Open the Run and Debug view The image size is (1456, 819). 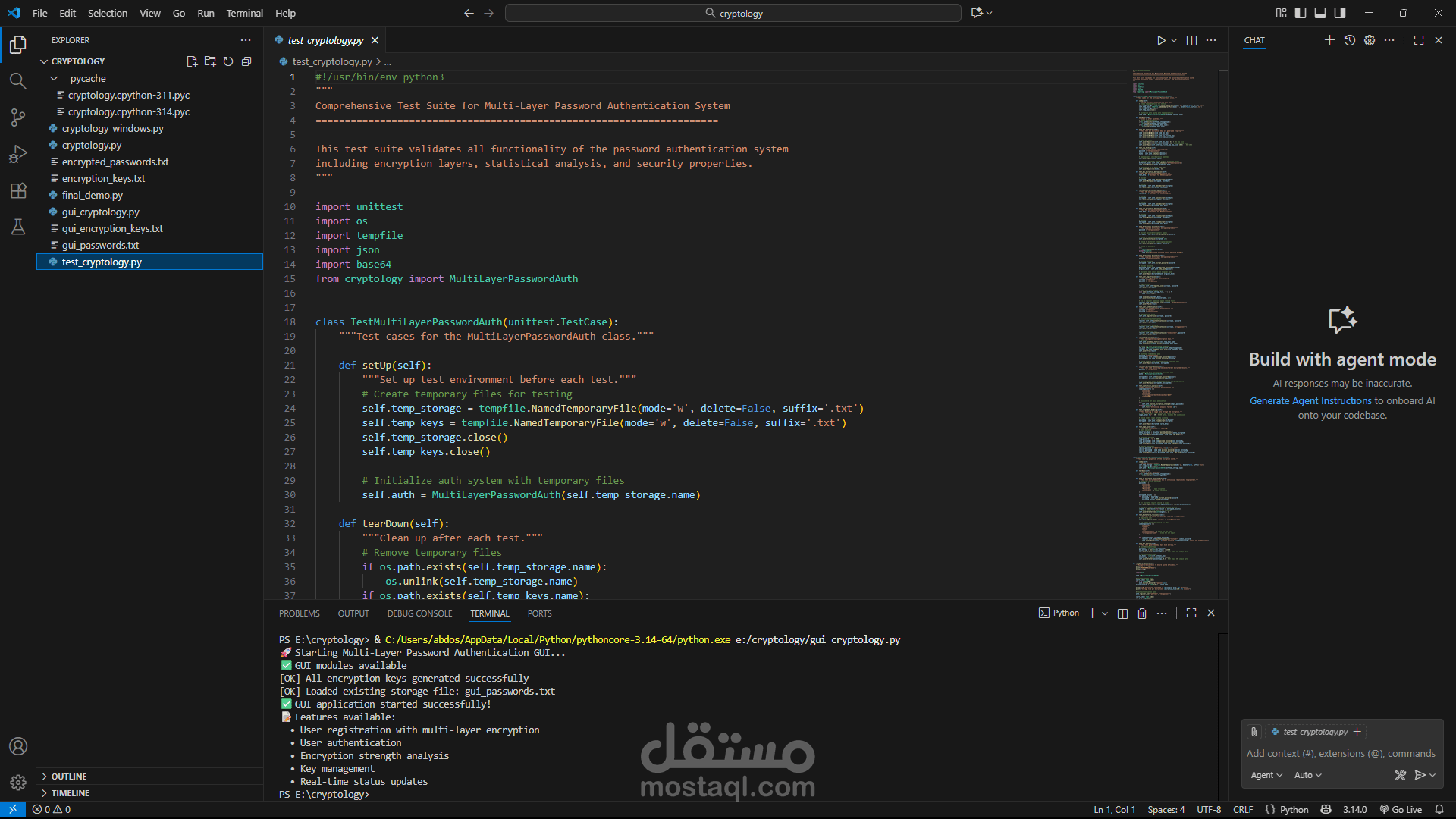coord(18,154)
